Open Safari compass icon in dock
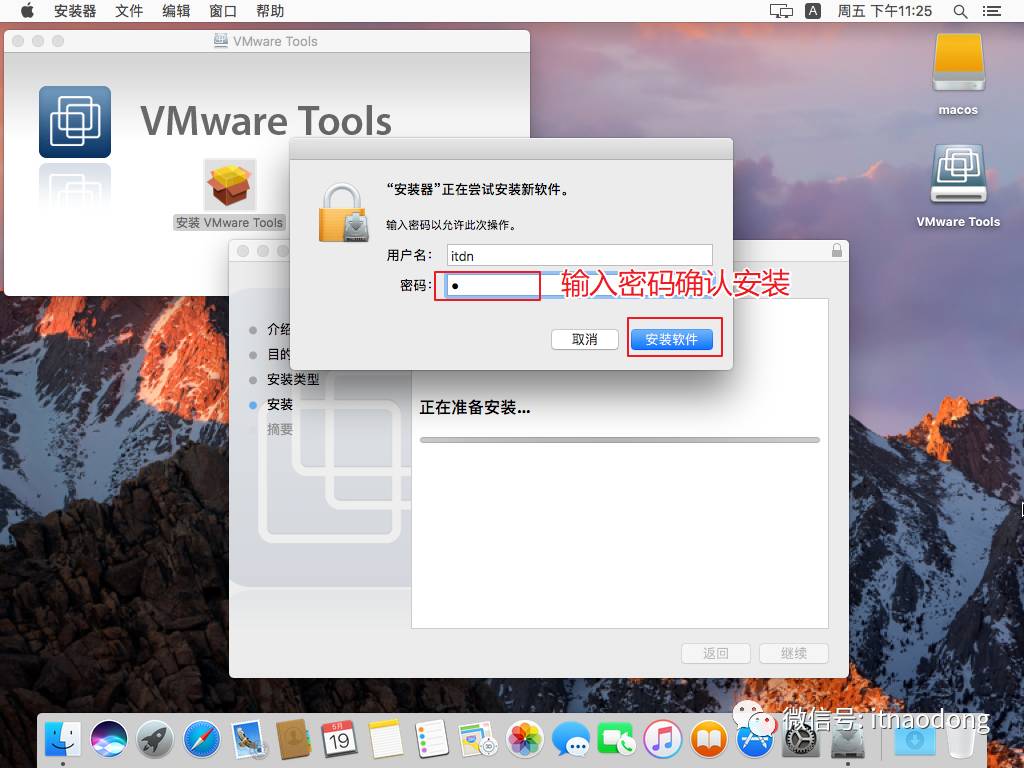The height and width of the screenshot is (768, 1024). 201,739
